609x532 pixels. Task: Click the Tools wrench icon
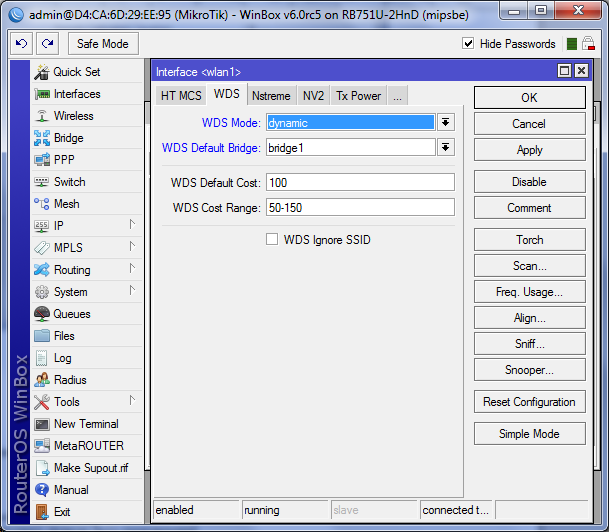(42, 402)
